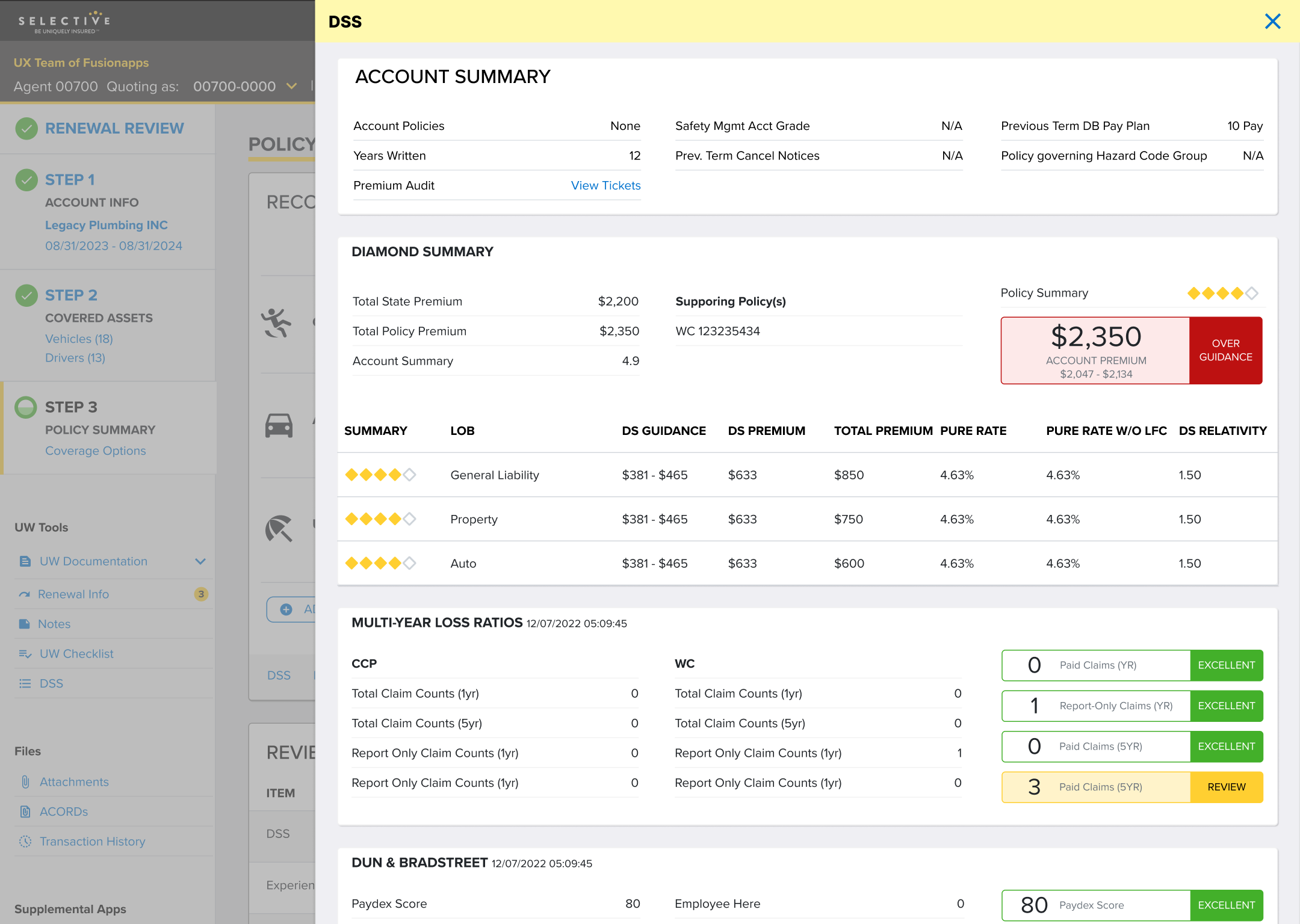Open UW Checklist in UW Tools
Image resolution: width=1300 pixels, height=924 pixels.
pyautogui.click(x=76, y=654)
